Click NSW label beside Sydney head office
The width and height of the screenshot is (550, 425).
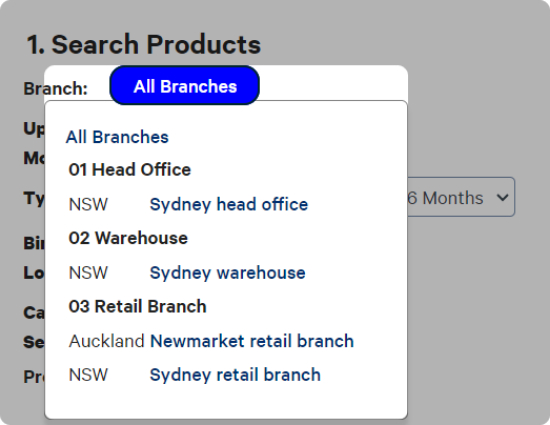(88, 204)
